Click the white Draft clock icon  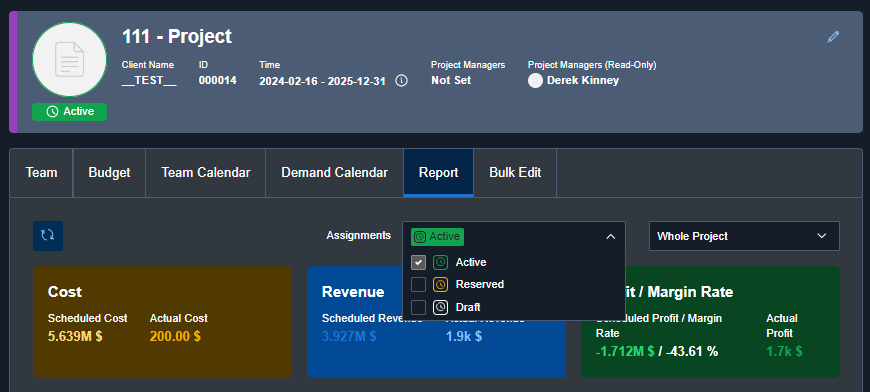click(440, 307)
